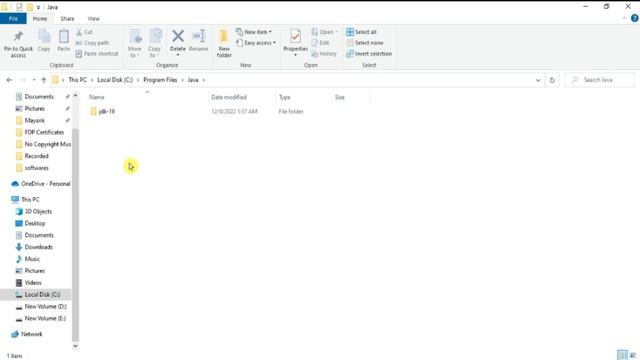
Task: Click Local Disk (C:) in address bar
Action: click(x=115, y=80)
